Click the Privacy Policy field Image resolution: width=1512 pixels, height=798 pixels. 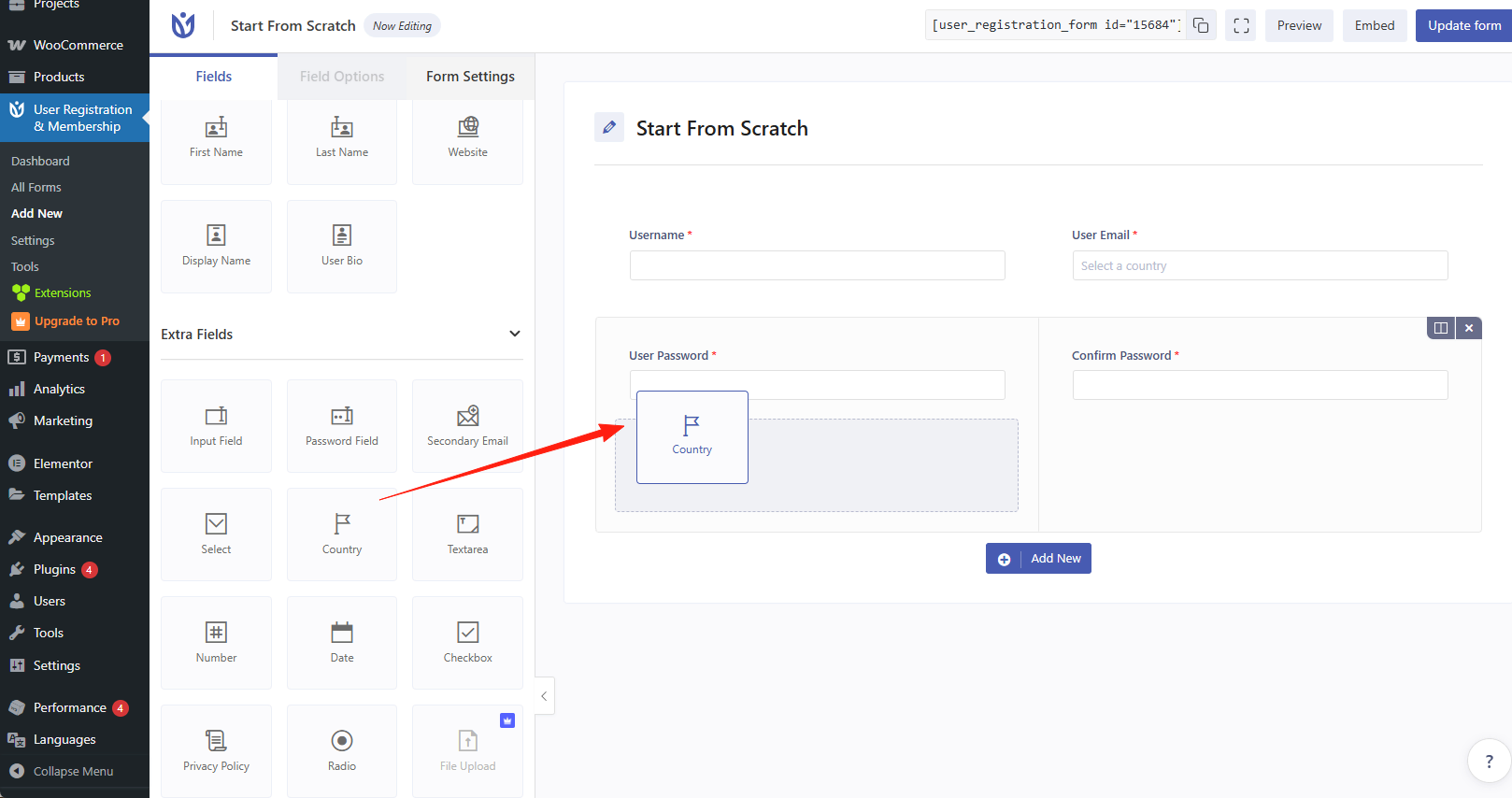(x=216, y=750)
